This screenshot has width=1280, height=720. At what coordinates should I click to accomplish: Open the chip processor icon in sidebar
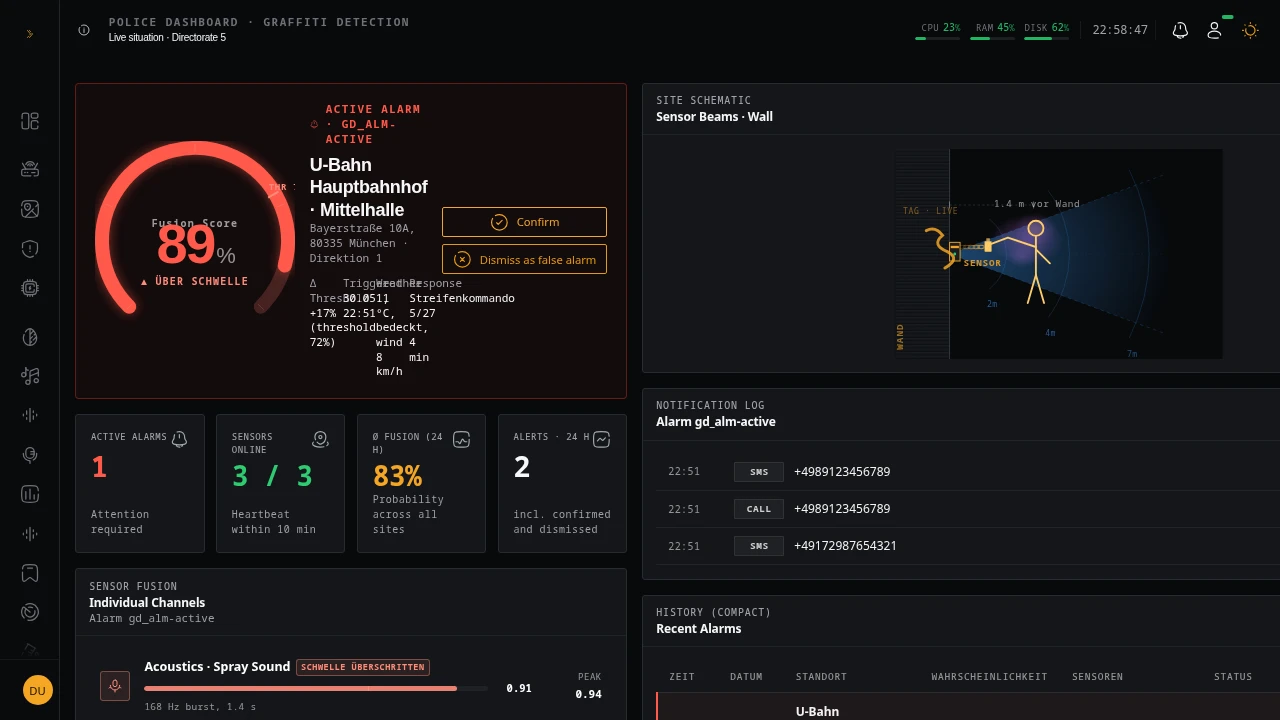(x=30, y=288)
